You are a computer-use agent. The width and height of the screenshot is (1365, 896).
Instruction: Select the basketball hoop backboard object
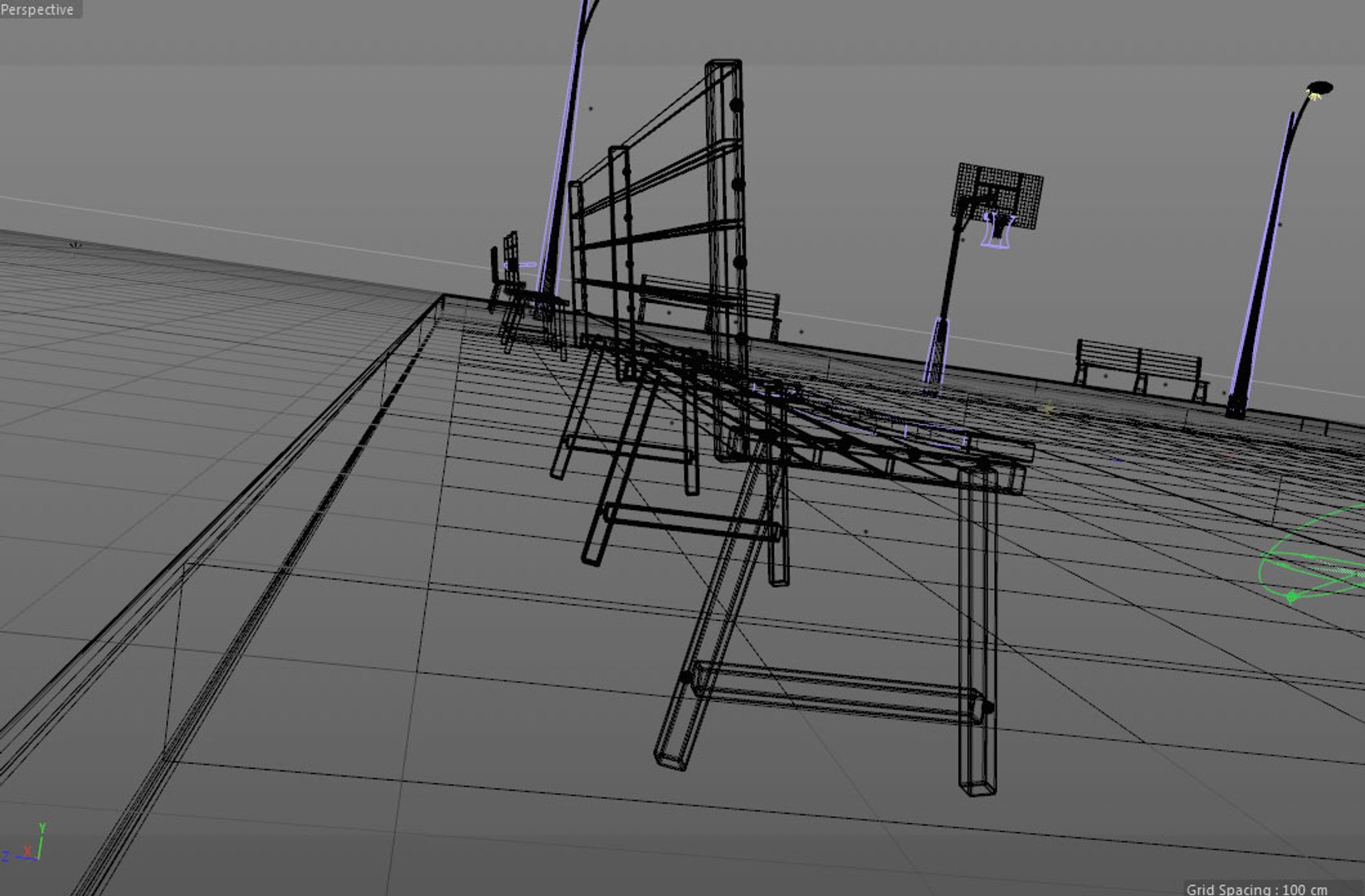[999, 196]
